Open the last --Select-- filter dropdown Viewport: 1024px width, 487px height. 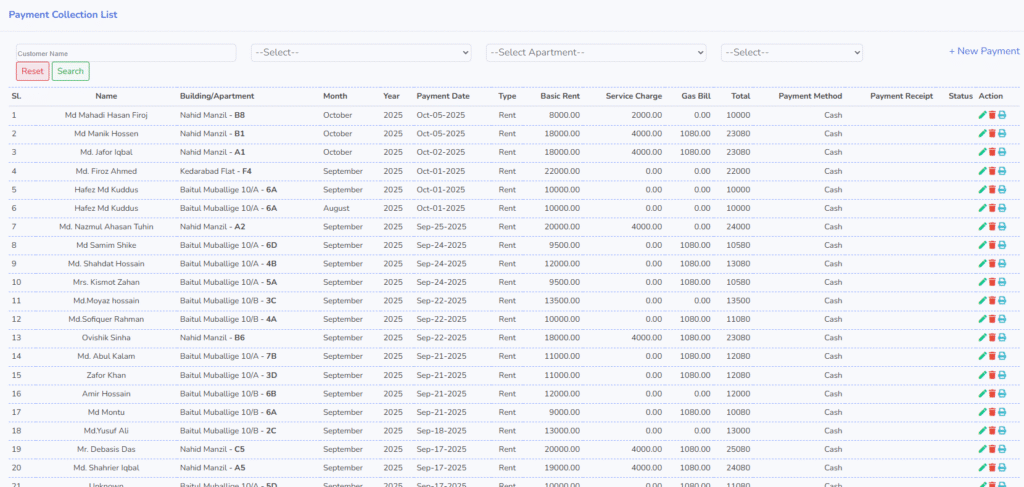(x=792, y=53)
